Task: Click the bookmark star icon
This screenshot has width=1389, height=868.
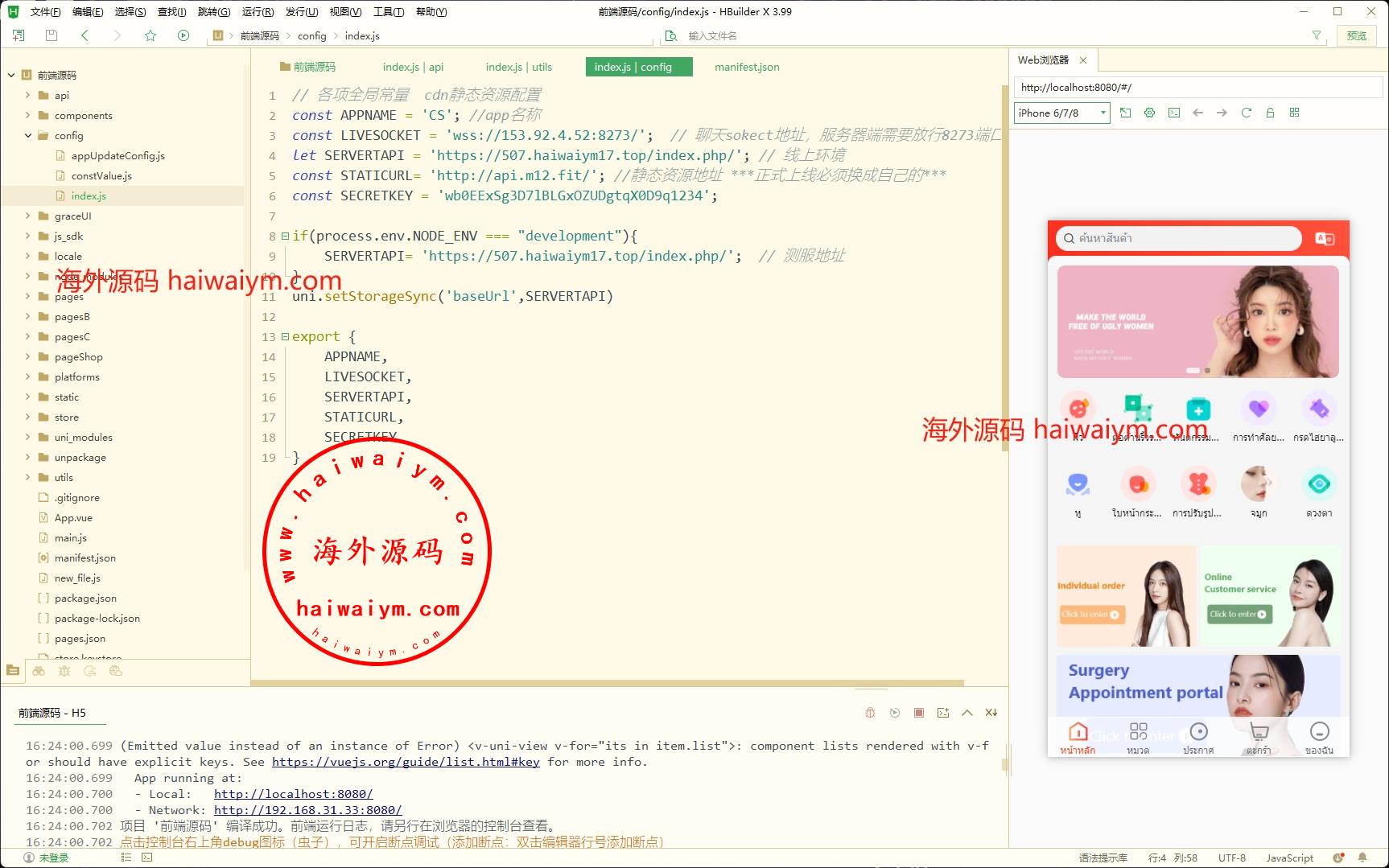Action: click(x=150, y=35)
